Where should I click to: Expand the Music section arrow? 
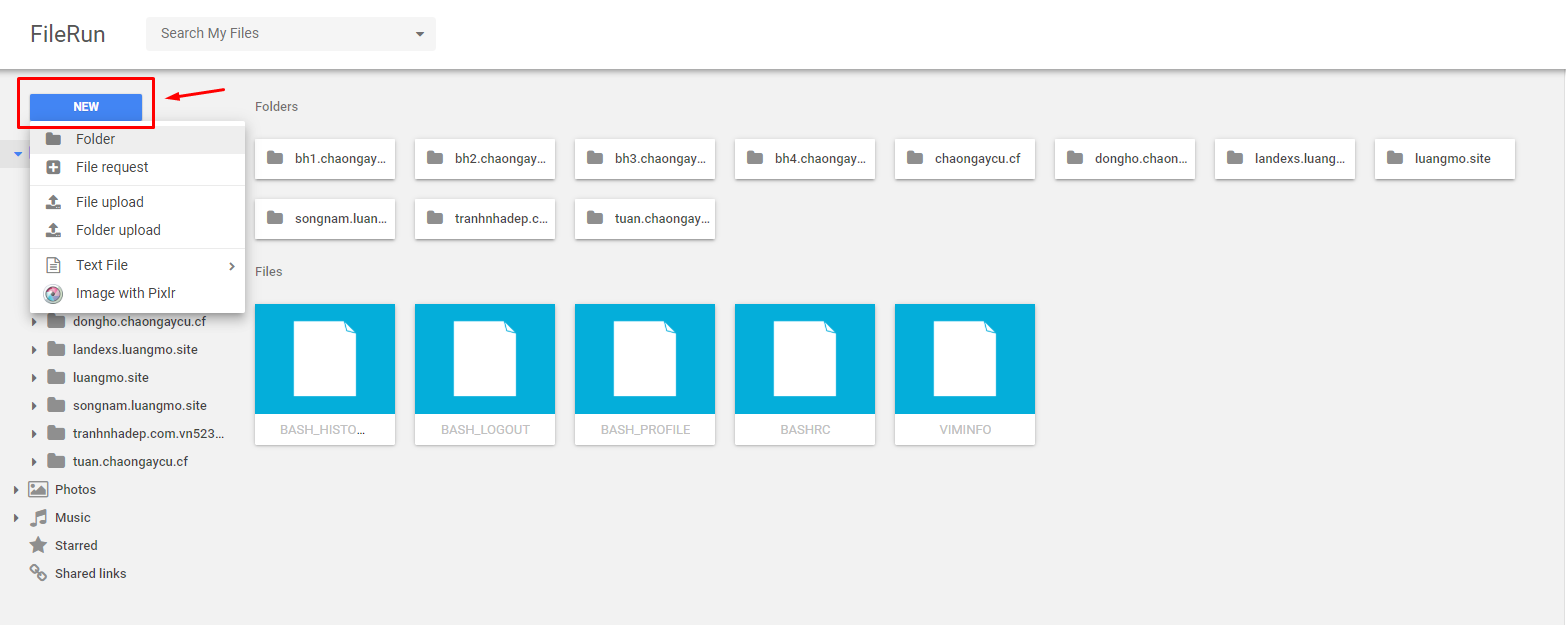16,518
